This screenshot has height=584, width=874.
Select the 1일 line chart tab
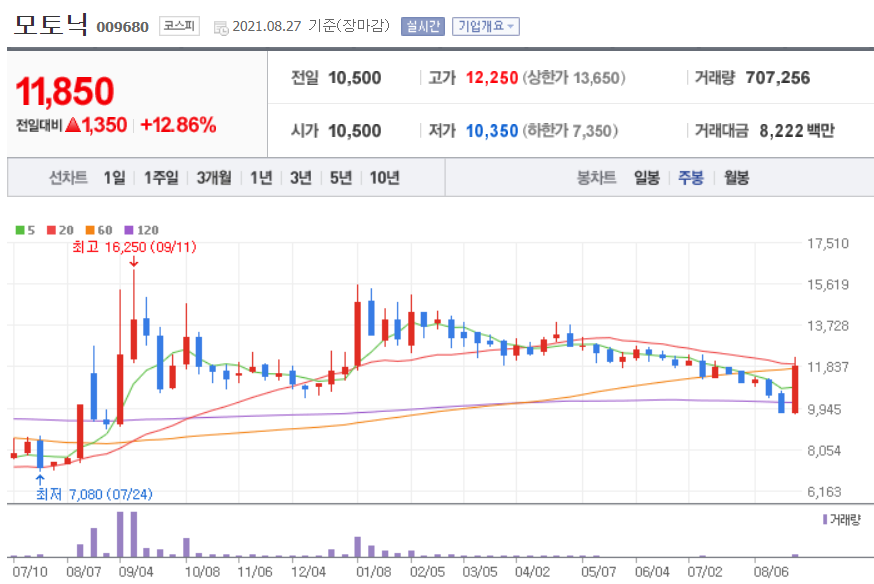(x=114, y=178)
